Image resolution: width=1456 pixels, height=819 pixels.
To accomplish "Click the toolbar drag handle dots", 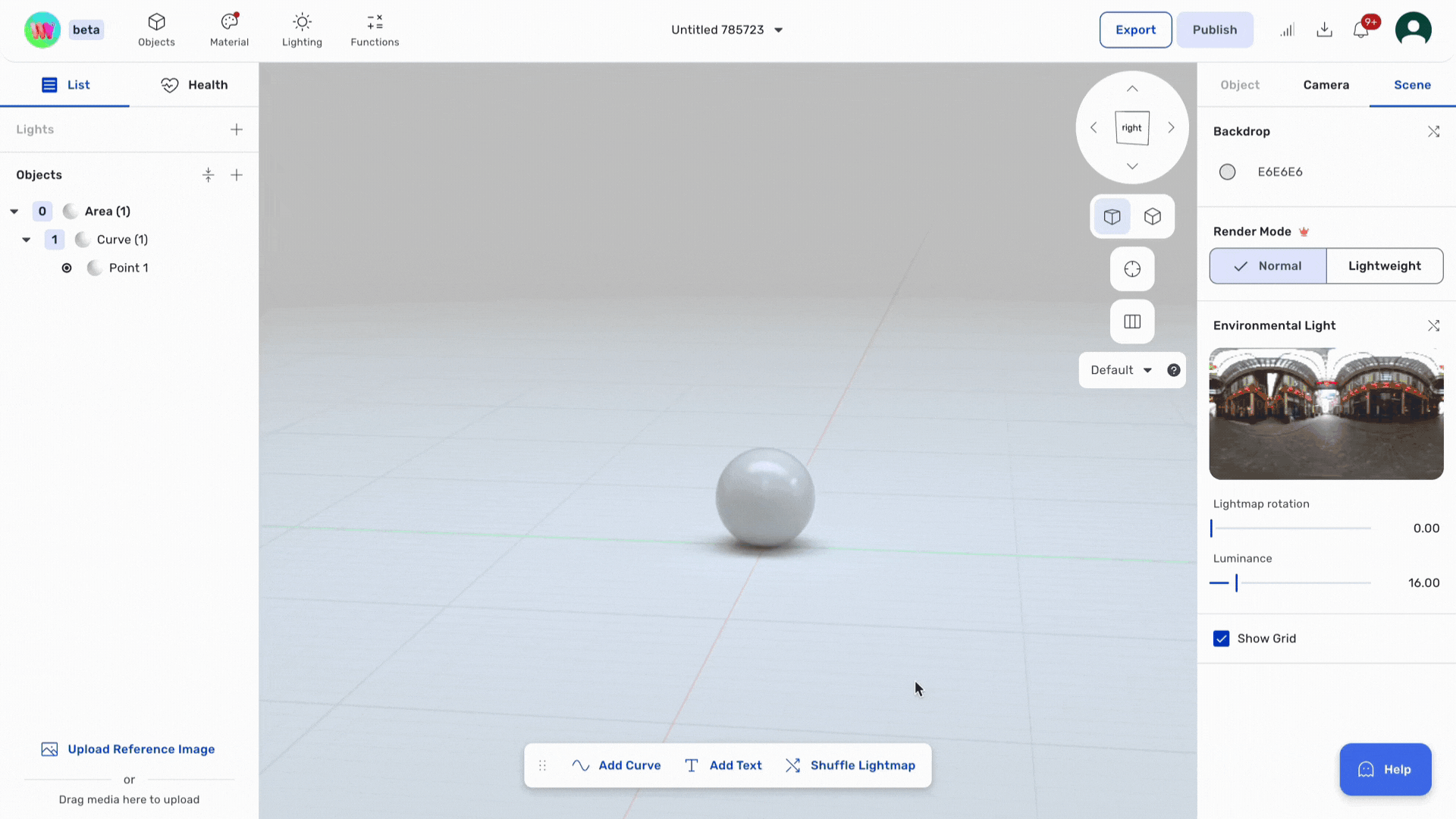I will (543, 766).
